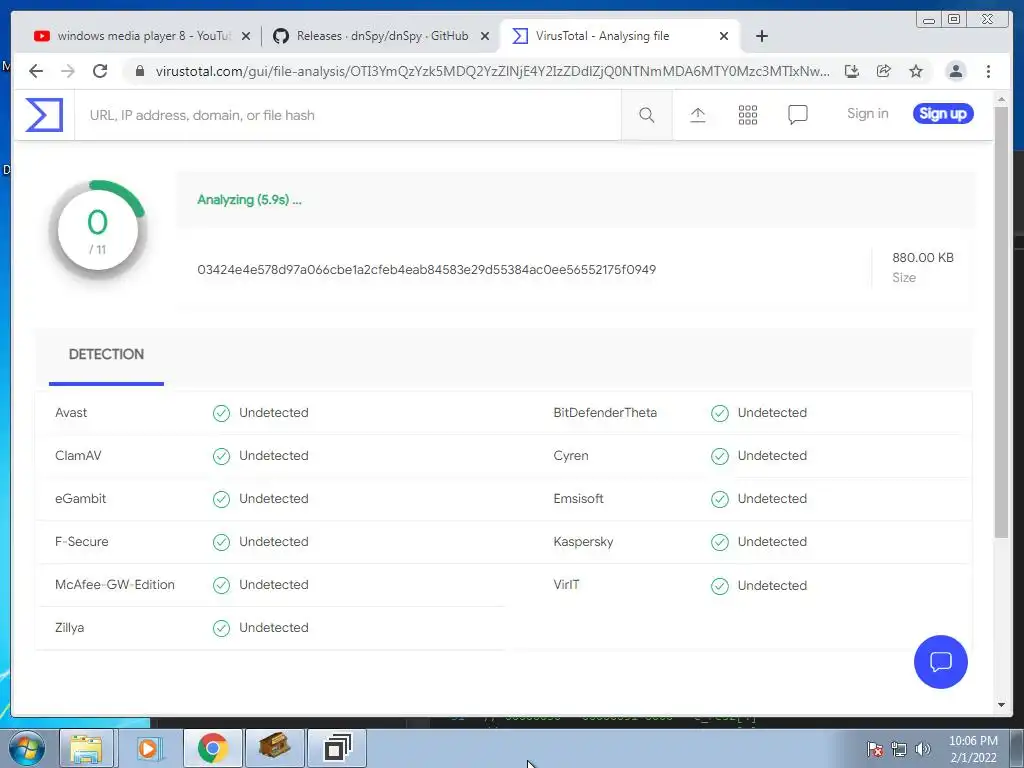Viewport: 1024px width, 768px height.
Task: Click the scrollbar up arrow
Action: [1000, 99]
